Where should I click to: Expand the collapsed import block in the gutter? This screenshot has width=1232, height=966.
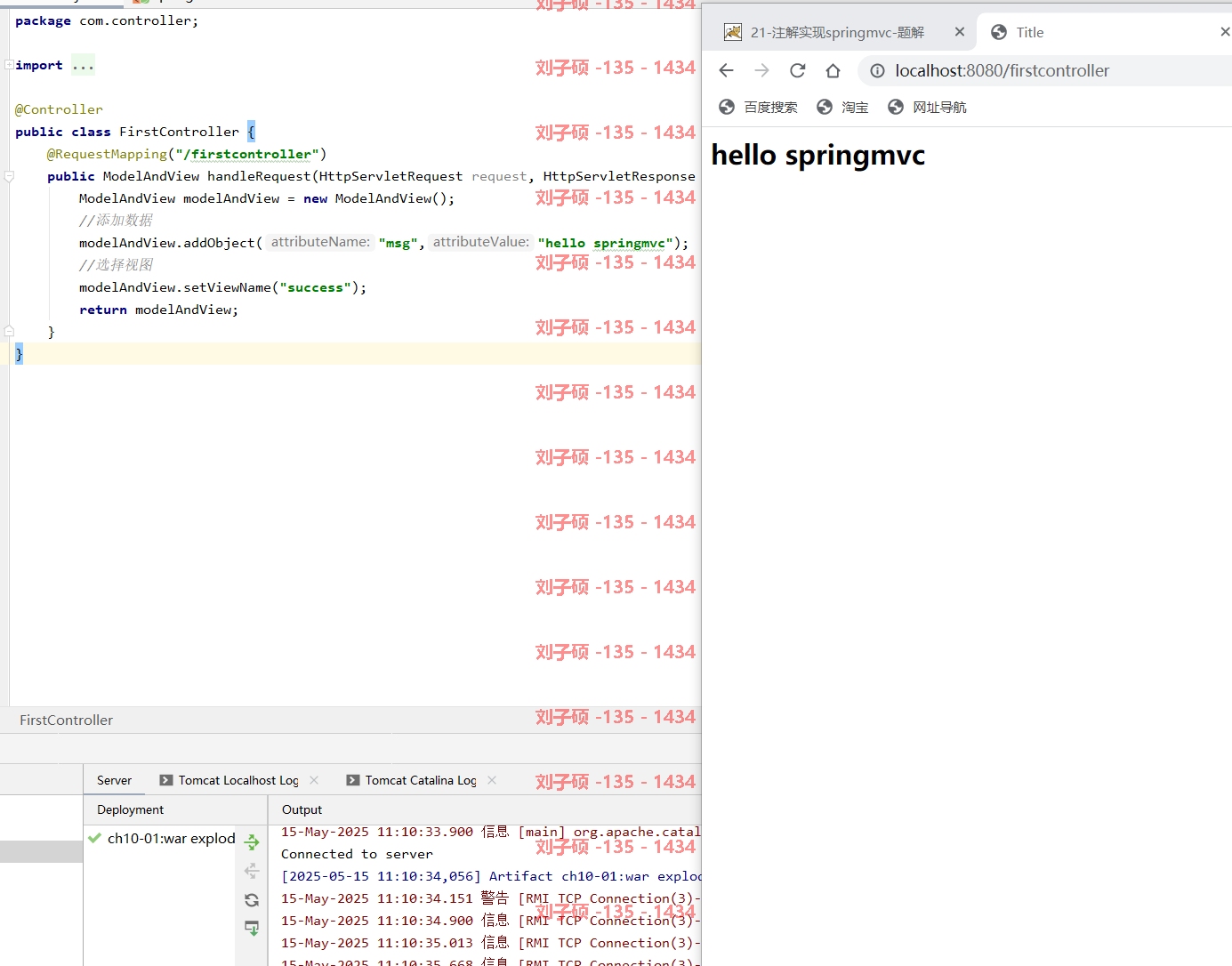[9, 65]
